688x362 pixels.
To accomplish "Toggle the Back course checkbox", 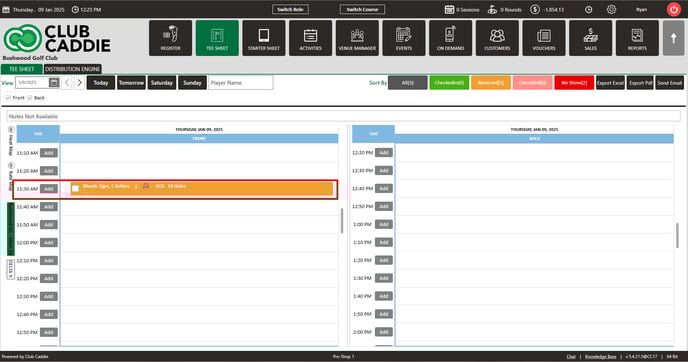I will pos(29,97).
